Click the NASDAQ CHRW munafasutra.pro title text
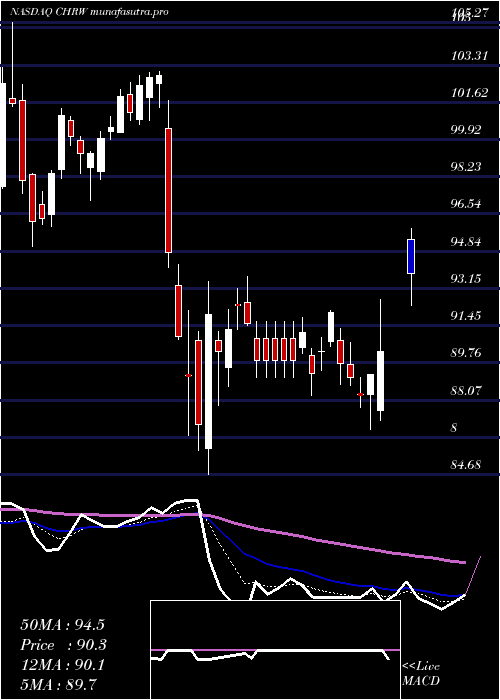This screenshot has height=700, width=500. pos(88,12)
